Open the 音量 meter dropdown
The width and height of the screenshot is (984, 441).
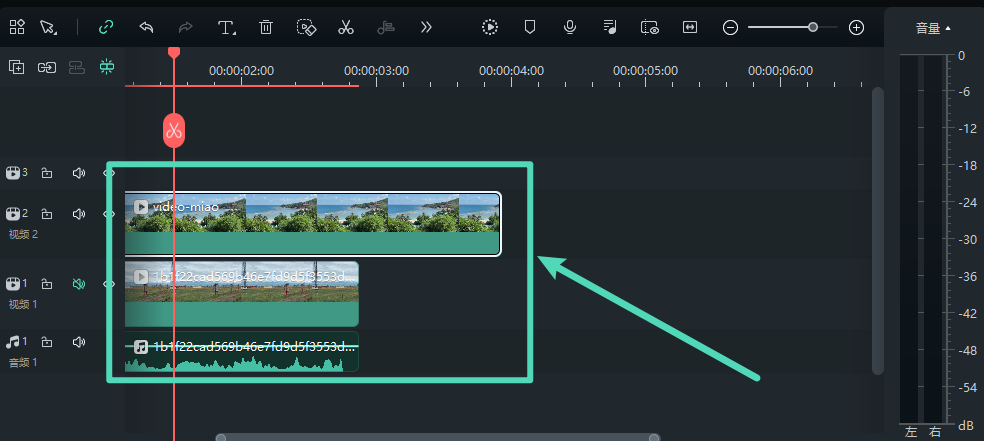point(932,29)
